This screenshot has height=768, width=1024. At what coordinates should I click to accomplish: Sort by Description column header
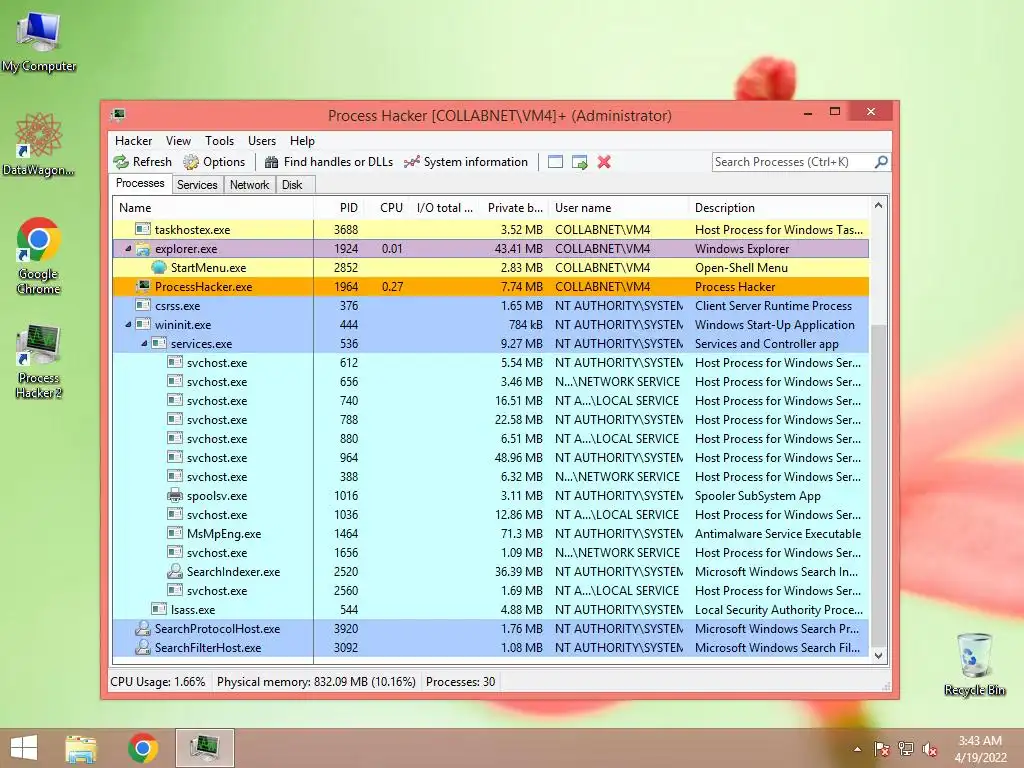778,208
